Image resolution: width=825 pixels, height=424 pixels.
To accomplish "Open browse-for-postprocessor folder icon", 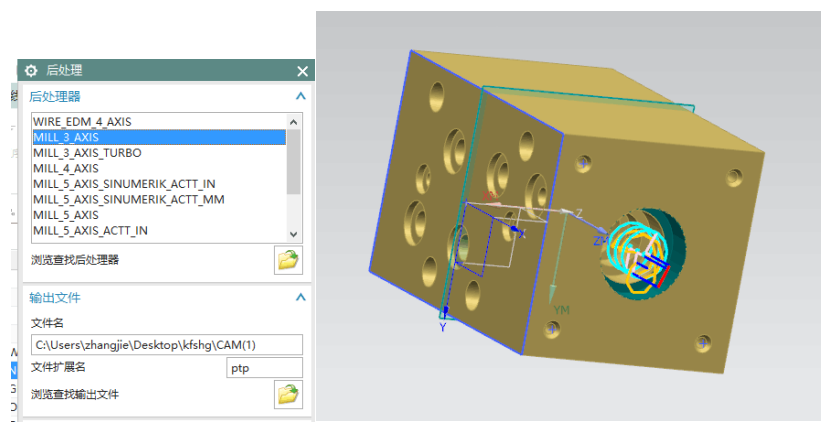I will [x=288, y=261].
